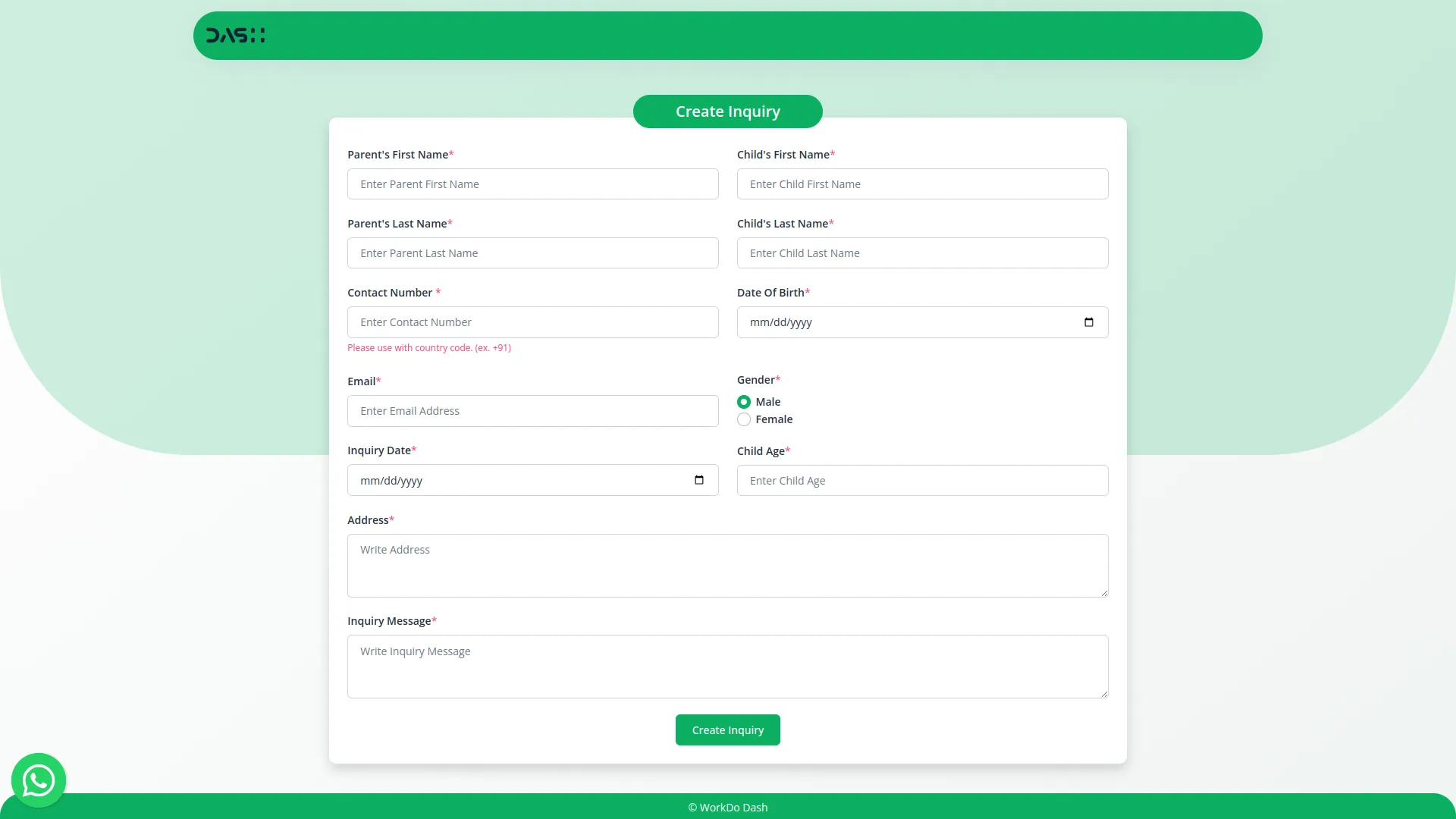Open Date Of Birth calendar picker icon
This screenshot has height=819, width=1456.
click(1088, 322)
